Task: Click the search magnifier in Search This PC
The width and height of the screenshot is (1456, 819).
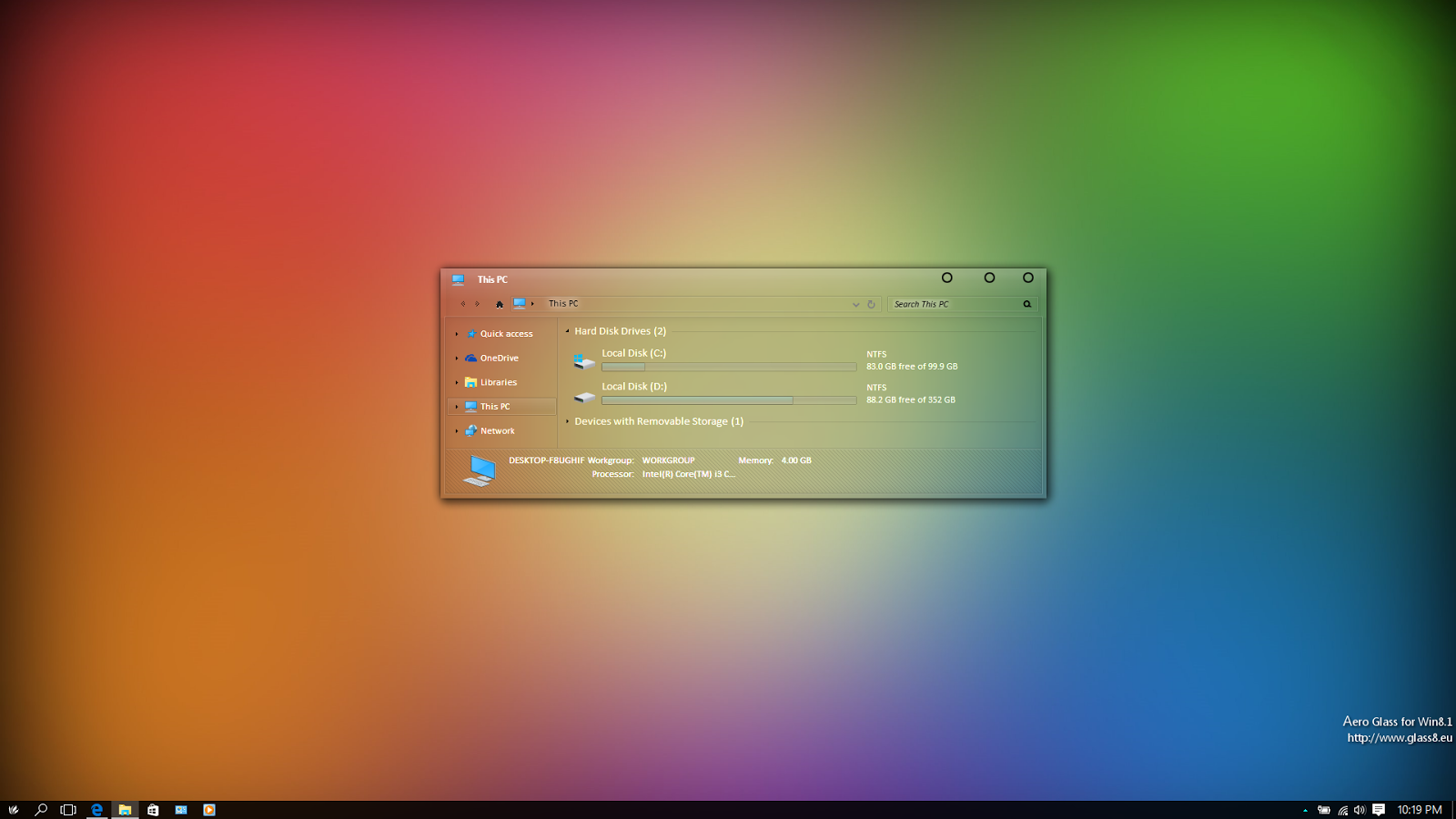Action: click(x=1026, y=304)
